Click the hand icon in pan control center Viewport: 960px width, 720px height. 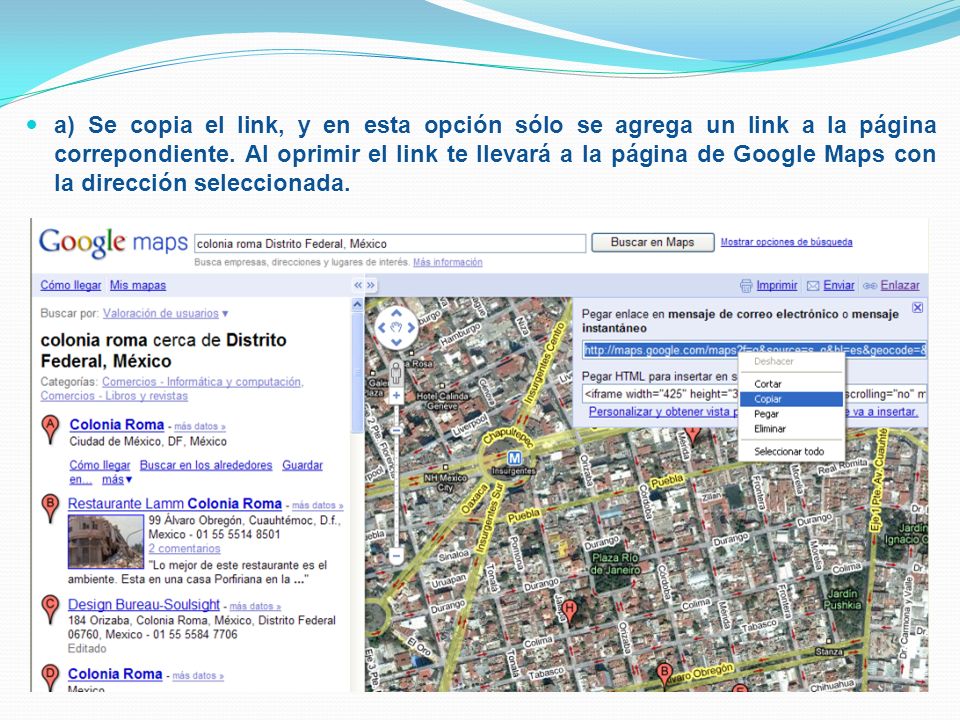click(396, 328)
